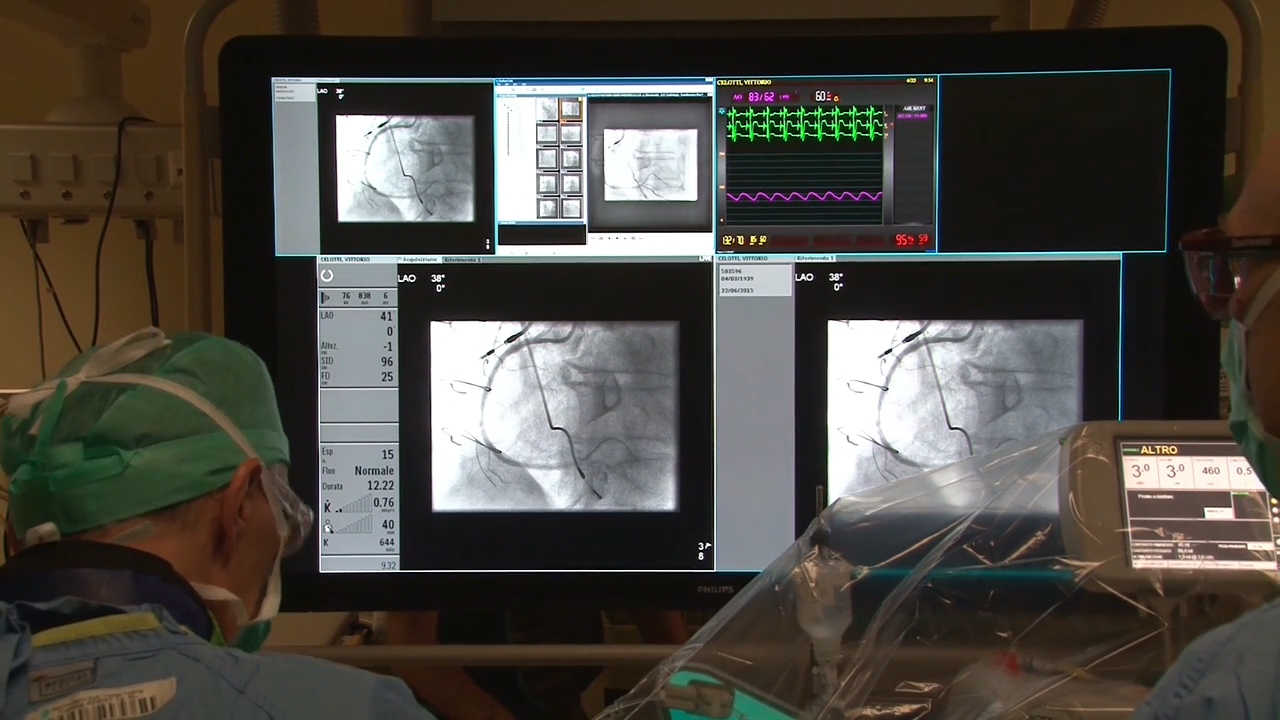Click the circular refresh icon in acquisition panel
The height and width of the screenshot is (720, 1280).
tap(327, 276)
